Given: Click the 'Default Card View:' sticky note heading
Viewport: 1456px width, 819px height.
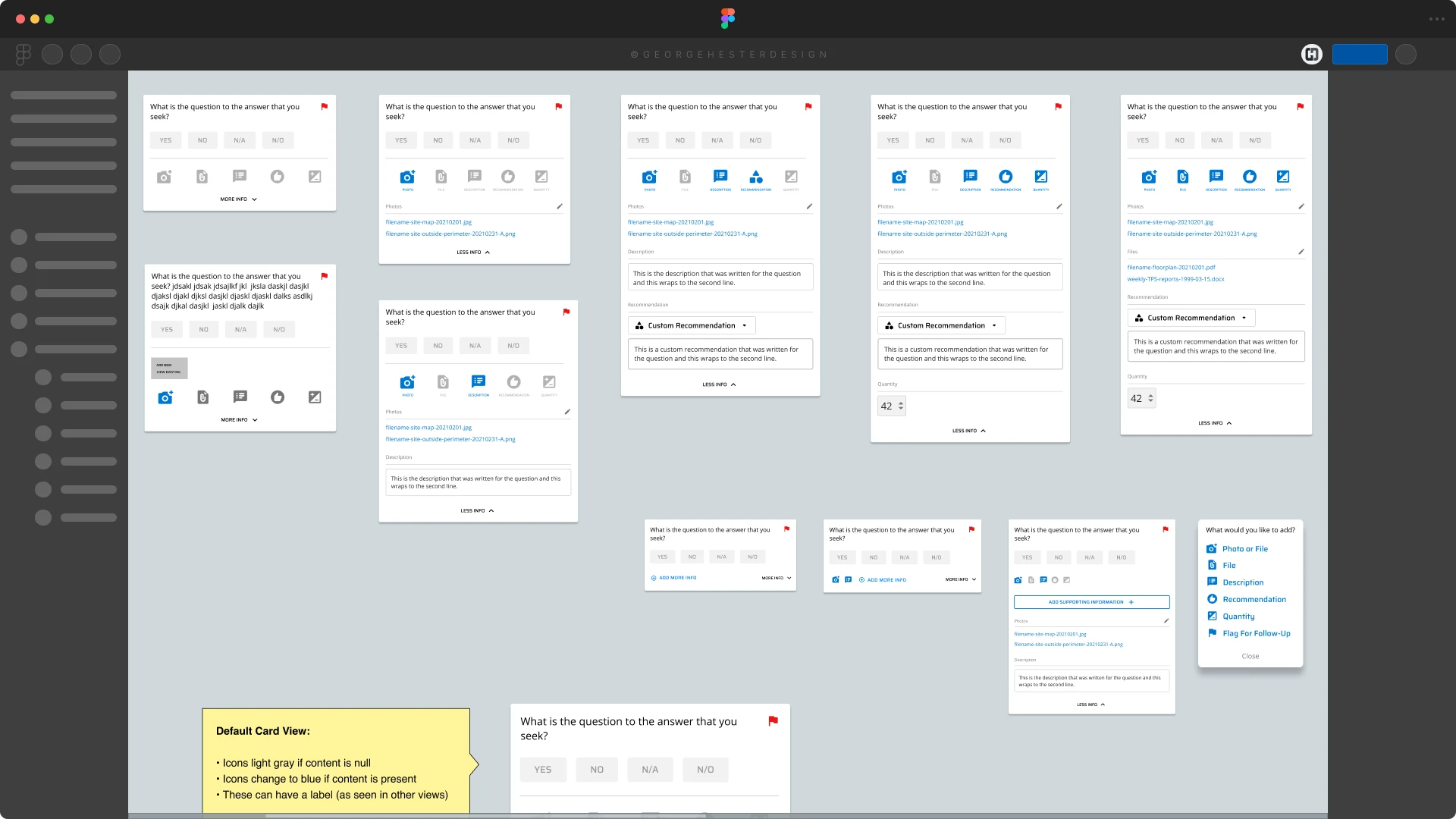Looking at the screenshot, I should 263,731.
